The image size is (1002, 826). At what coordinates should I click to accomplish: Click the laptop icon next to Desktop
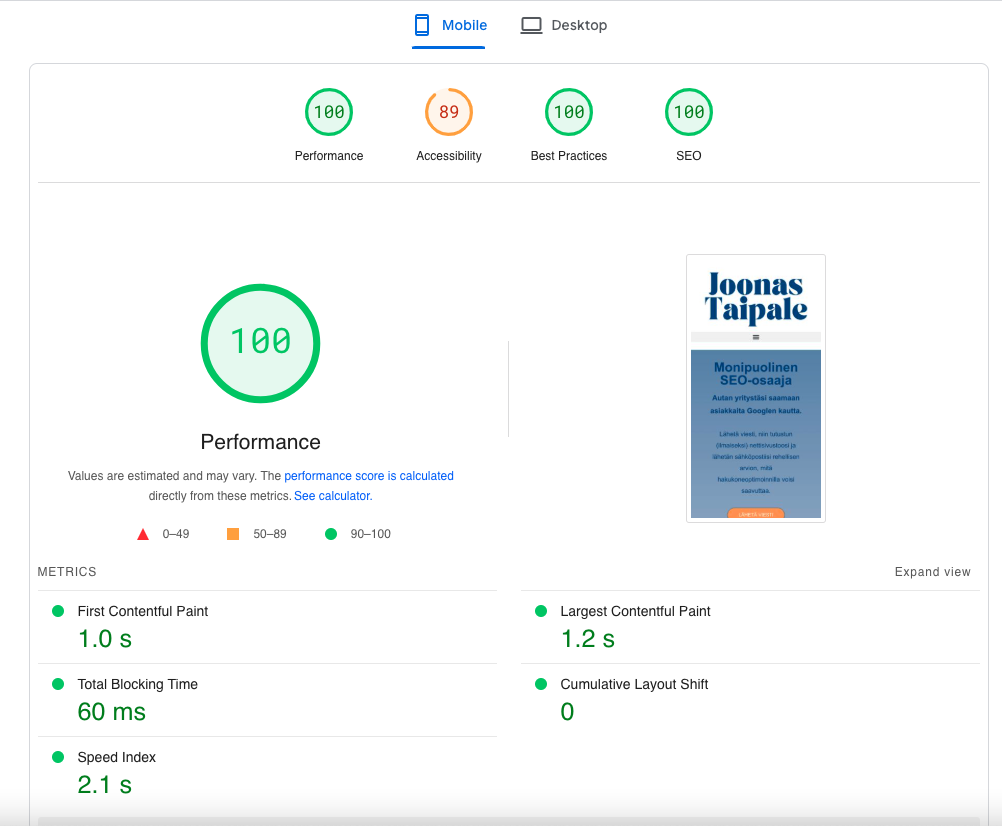pos(531,25)
